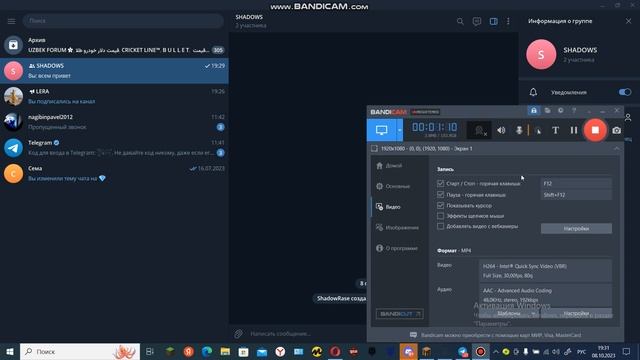
Task: Click the Bandicam purchase info message at bottom
Action: [x=495, y=335]
